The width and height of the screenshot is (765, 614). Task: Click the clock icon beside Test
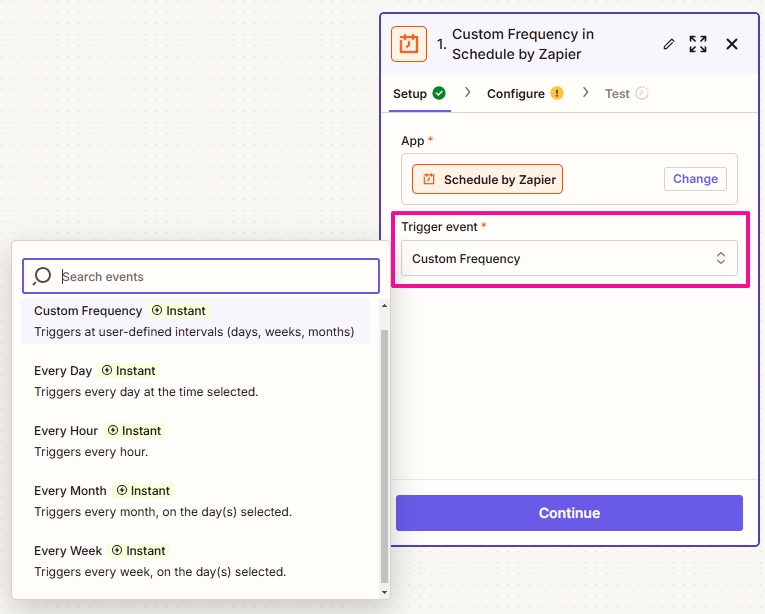642,93
